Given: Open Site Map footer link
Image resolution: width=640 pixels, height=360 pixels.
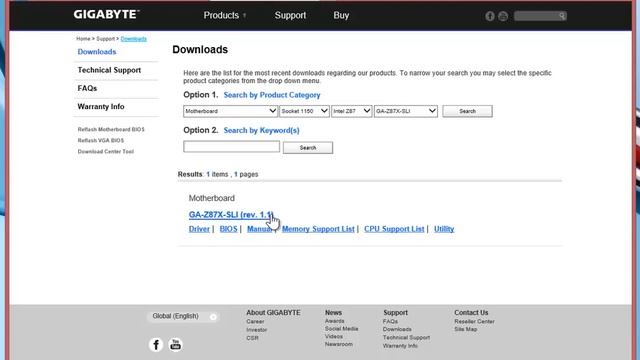Looking at the screenshot, I should pyautogui.click(x=465, y=329).
